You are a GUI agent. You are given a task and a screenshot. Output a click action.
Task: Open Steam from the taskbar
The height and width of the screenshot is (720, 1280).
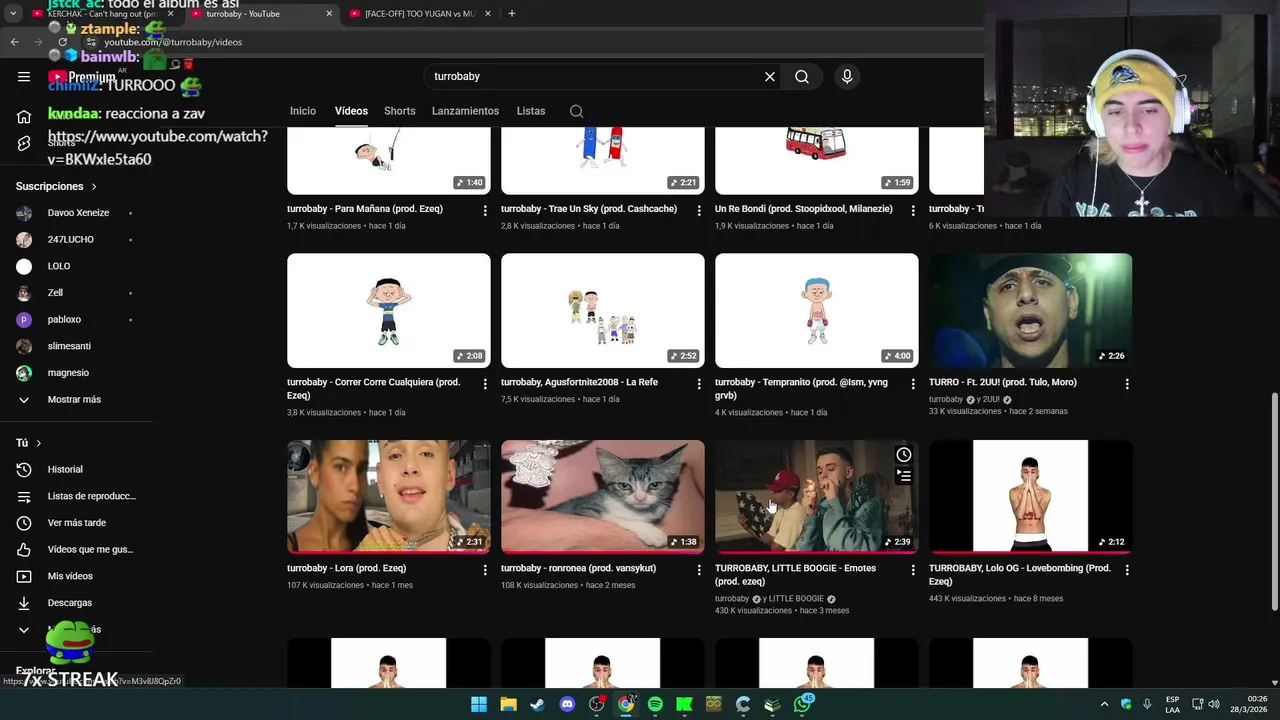click(x=538, y=704)
